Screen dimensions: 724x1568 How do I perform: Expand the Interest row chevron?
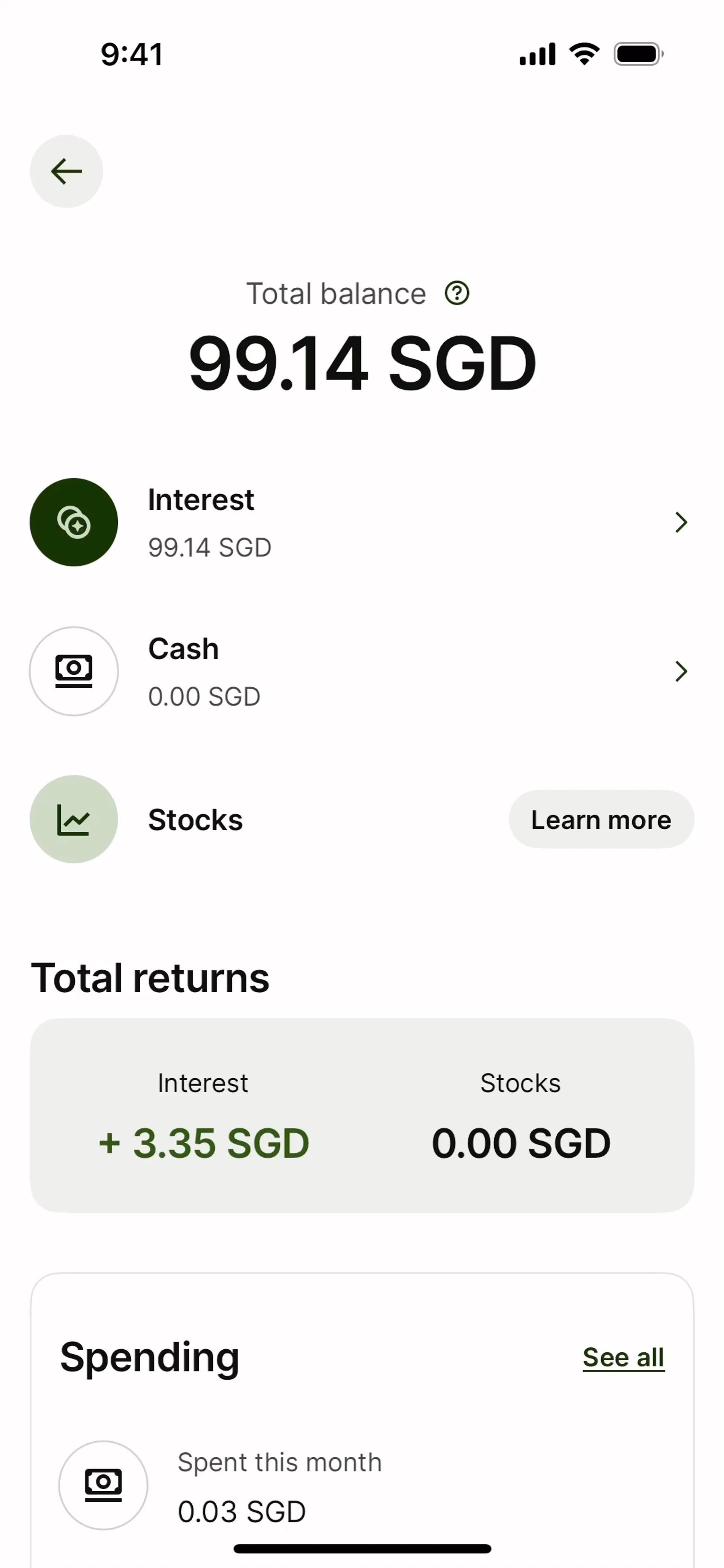click(x=681, y=522)
